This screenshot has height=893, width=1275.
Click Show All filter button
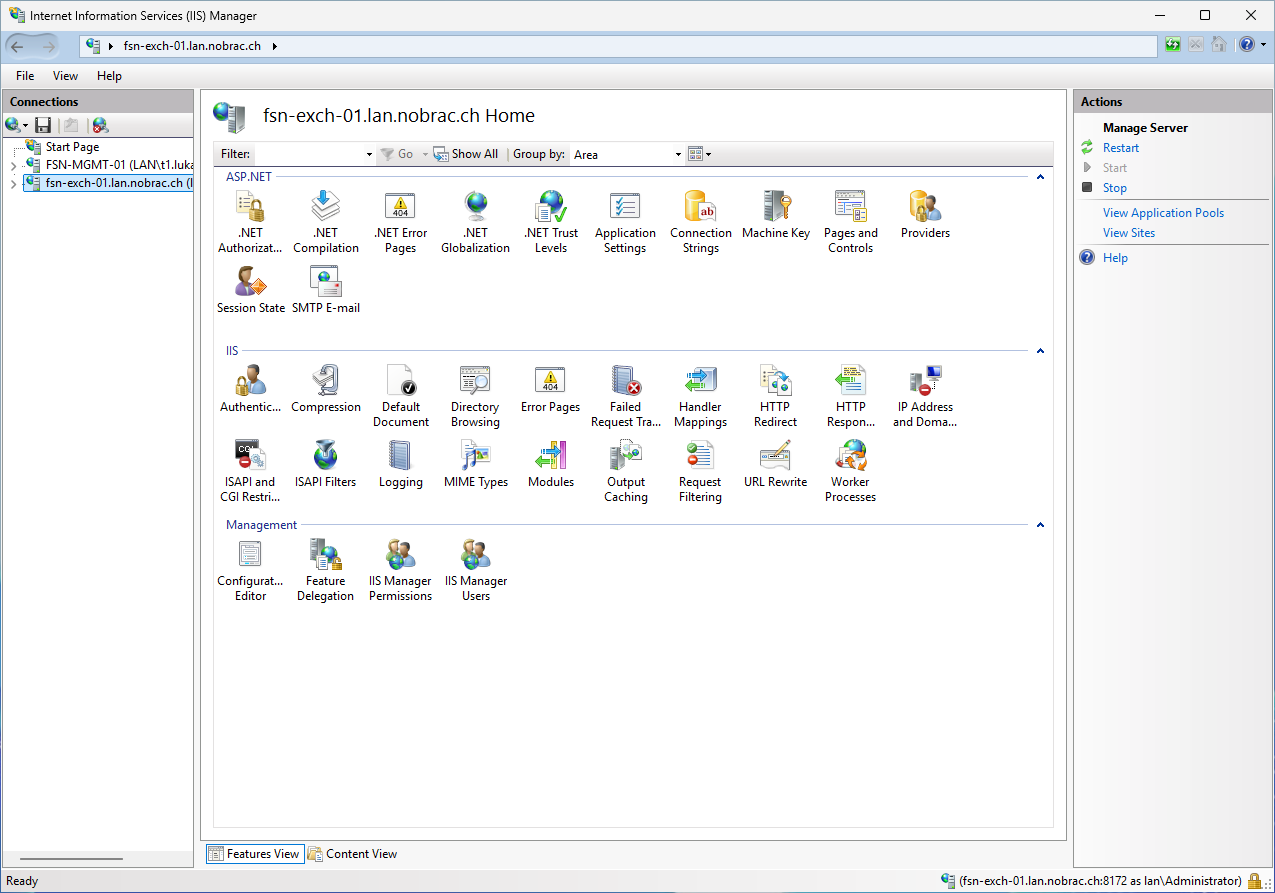(x=466, y=154)
